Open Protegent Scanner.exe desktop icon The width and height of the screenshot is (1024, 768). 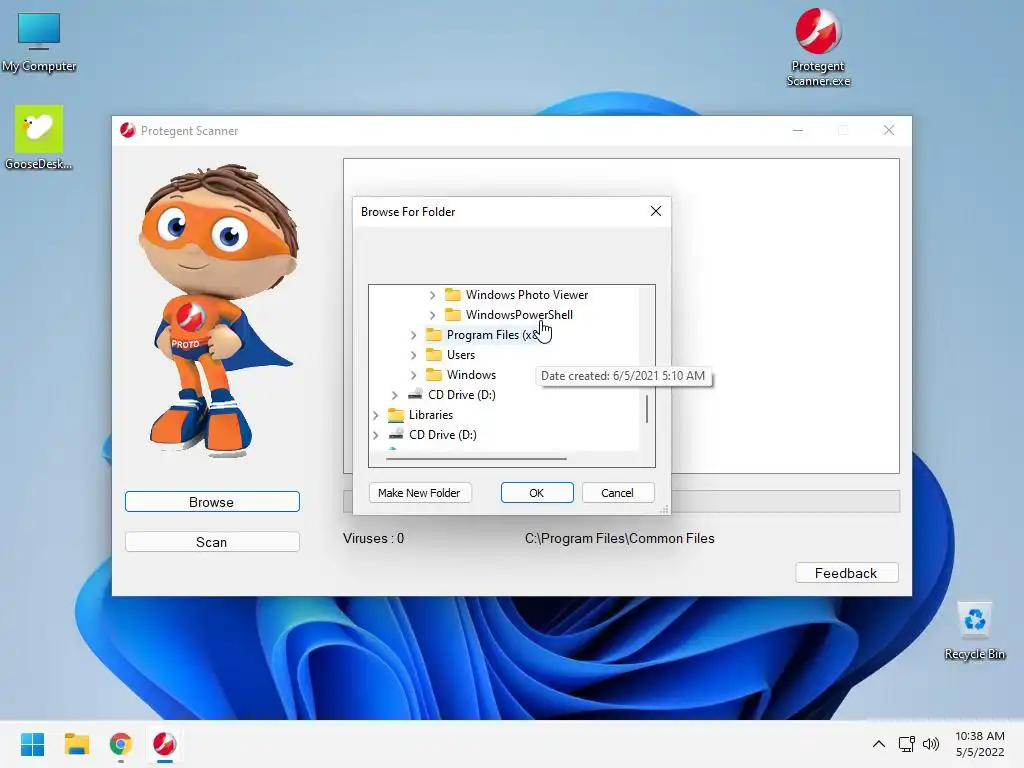[x=818, y=47]
